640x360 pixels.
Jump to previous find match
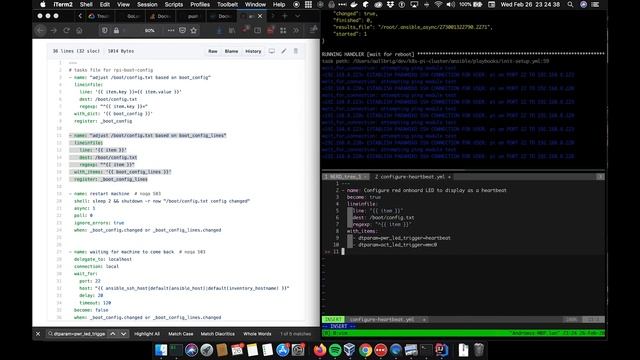tap(113, 334)
